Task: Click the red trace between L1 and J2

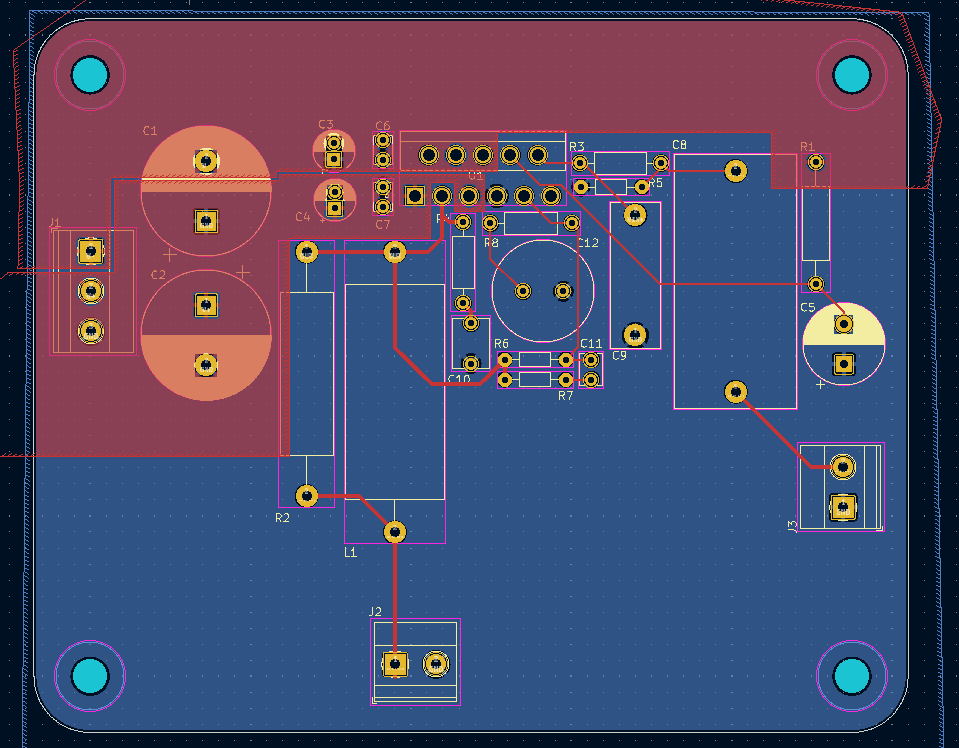Action: 394,596
